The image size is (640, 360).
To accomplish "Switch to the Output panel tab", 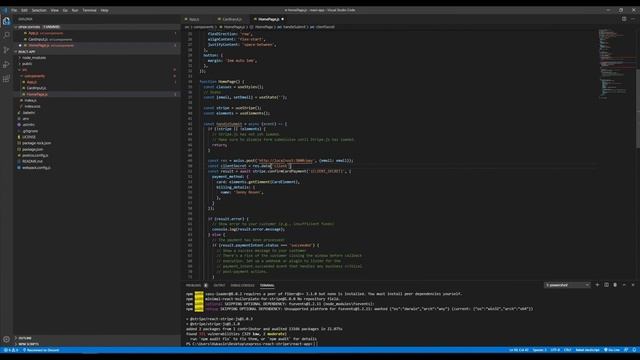I will pos(219,285).
